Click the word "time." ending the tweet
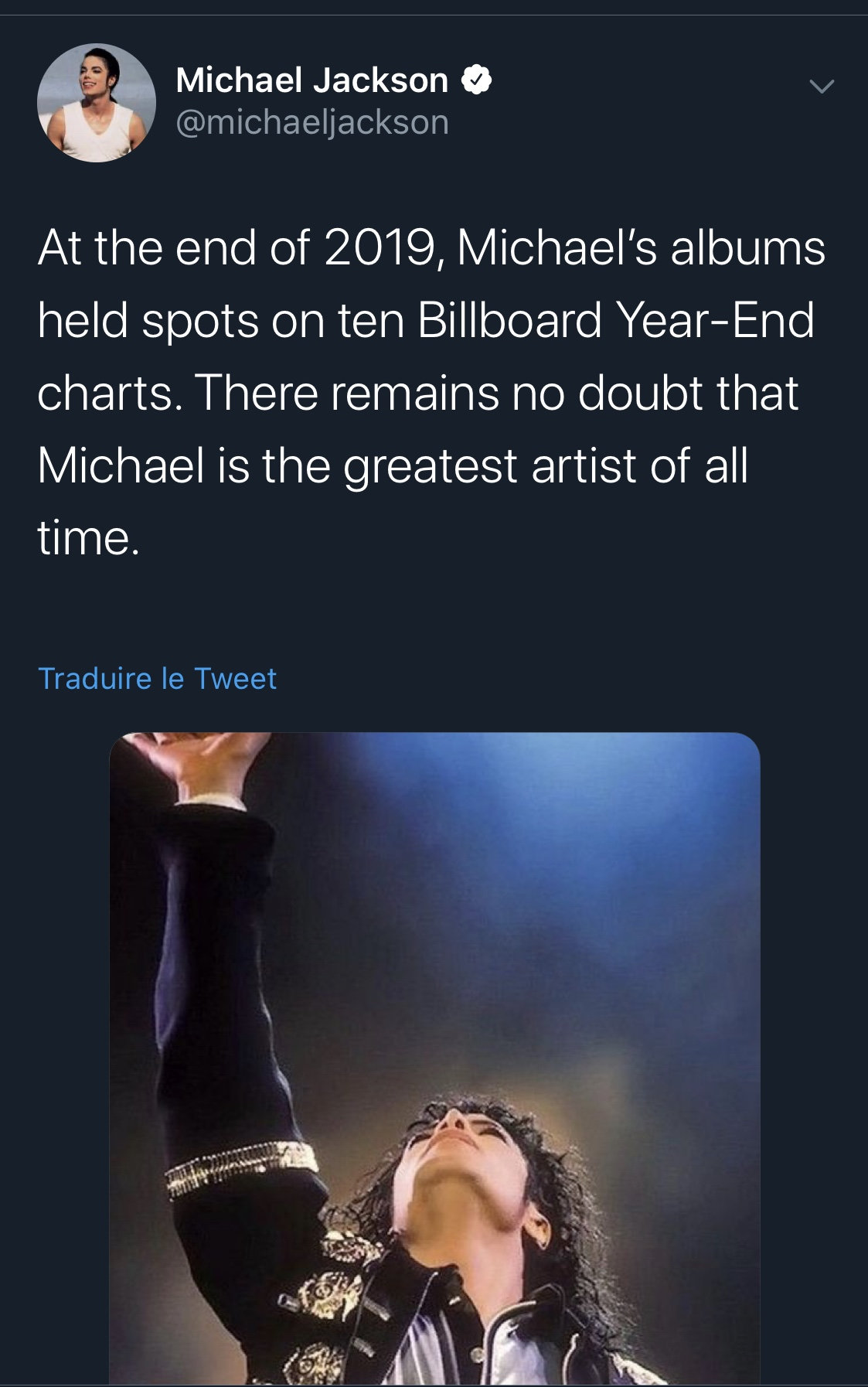 (x=88, y=537)
